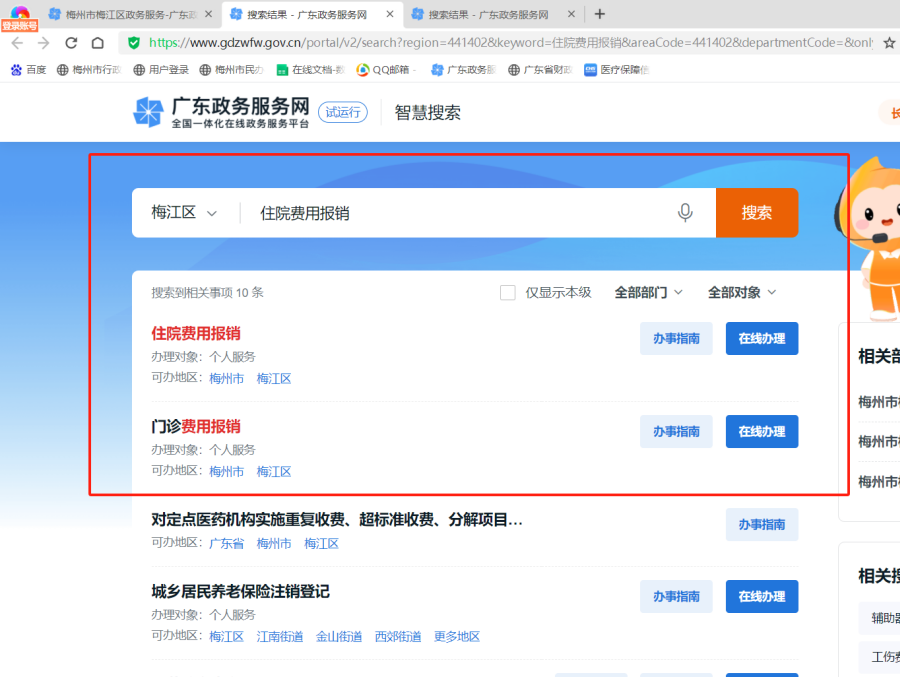Open 办事指南 for 门诊费用报销
Screen dimensions: 900x677
pyautogui.click(x=676, y=431)
